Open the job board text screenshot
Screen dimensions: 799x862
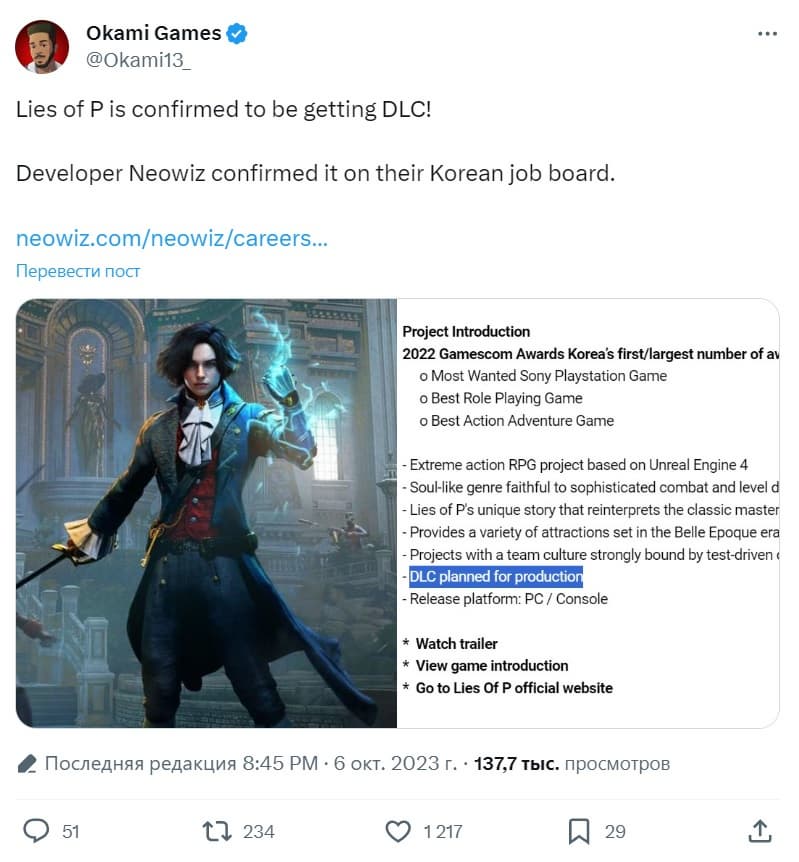(588, 513)
